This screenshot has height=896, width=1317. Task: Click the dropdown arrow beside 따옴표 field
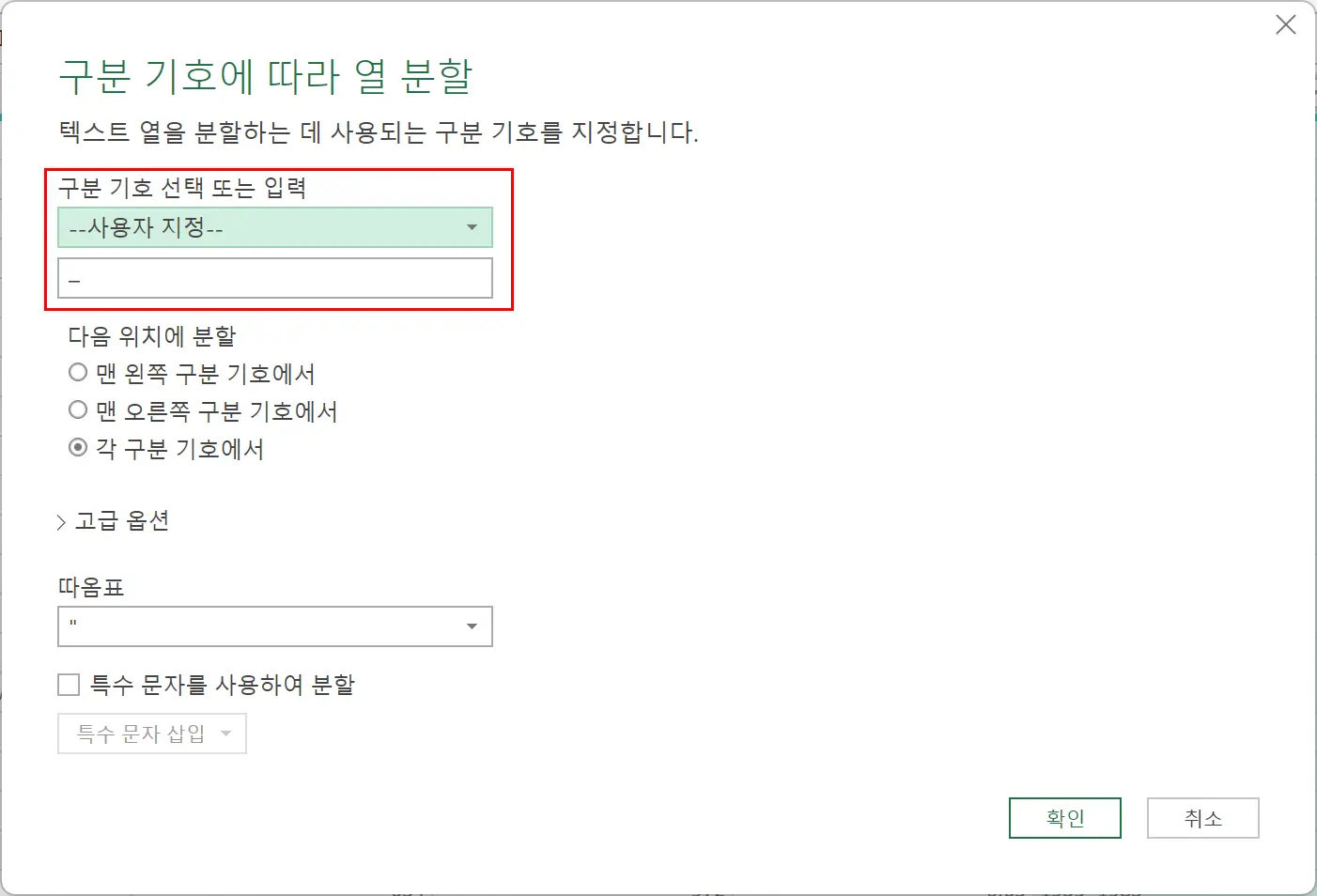click(473, 626)
